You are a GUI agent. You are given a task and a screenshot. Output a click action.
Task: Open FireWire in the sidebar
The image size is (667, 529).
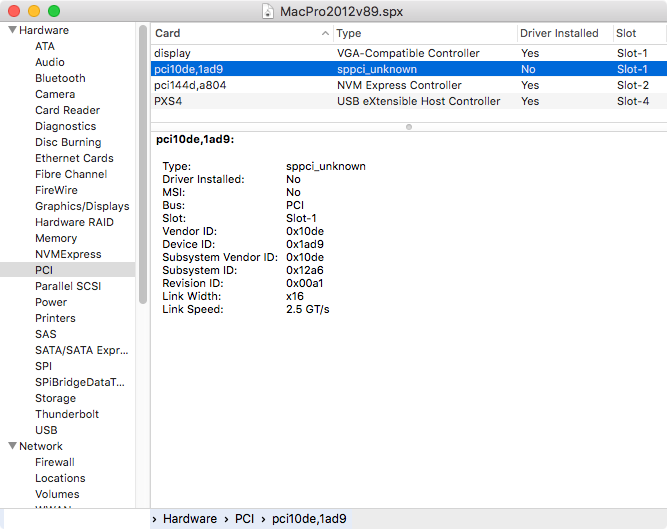tap(56, 190)
